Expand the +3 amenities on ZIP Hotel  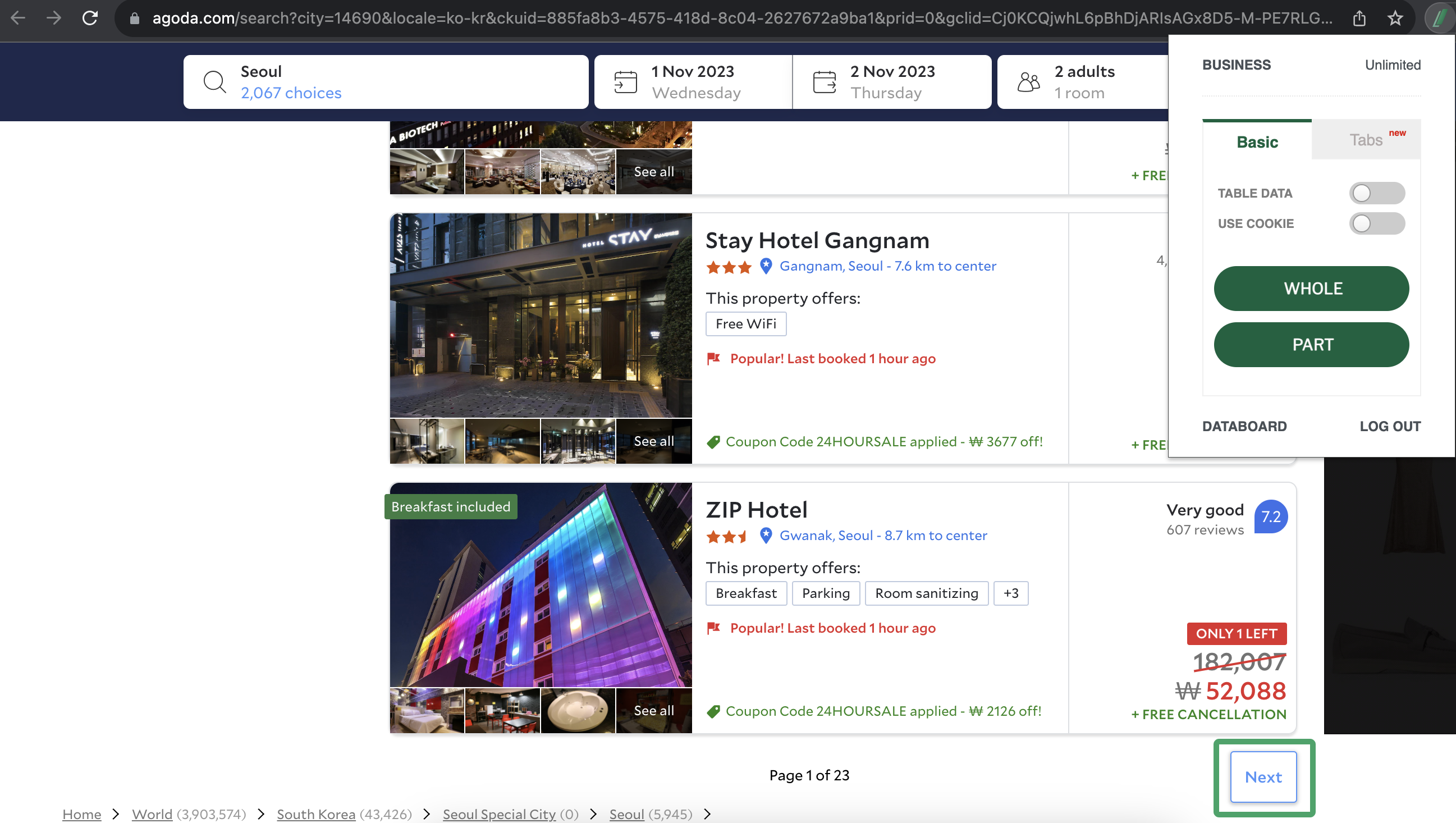click(x=1010, y=593)
